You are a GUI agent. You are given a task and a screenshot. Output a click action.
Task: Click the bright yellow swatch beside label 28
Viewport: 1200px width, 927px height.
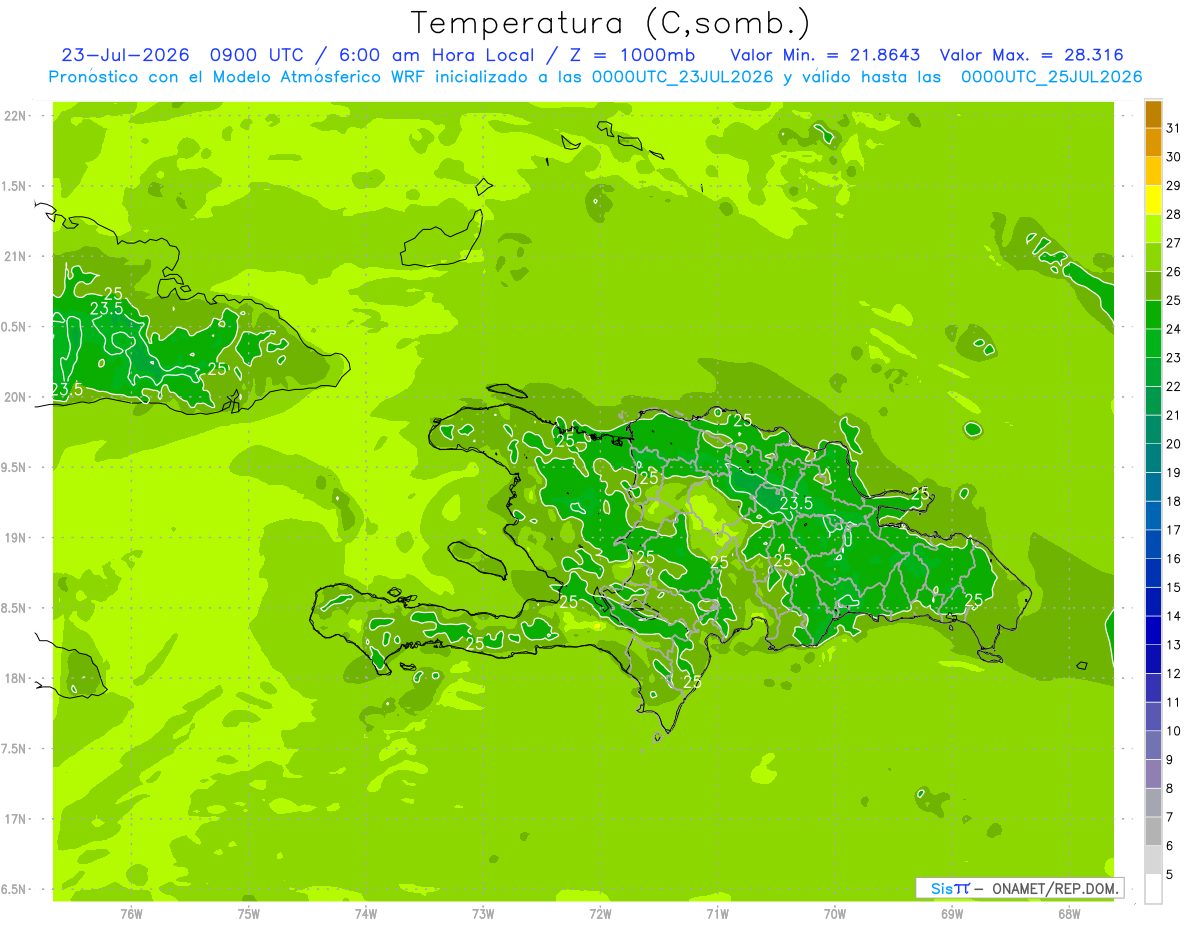point(1153,201)
